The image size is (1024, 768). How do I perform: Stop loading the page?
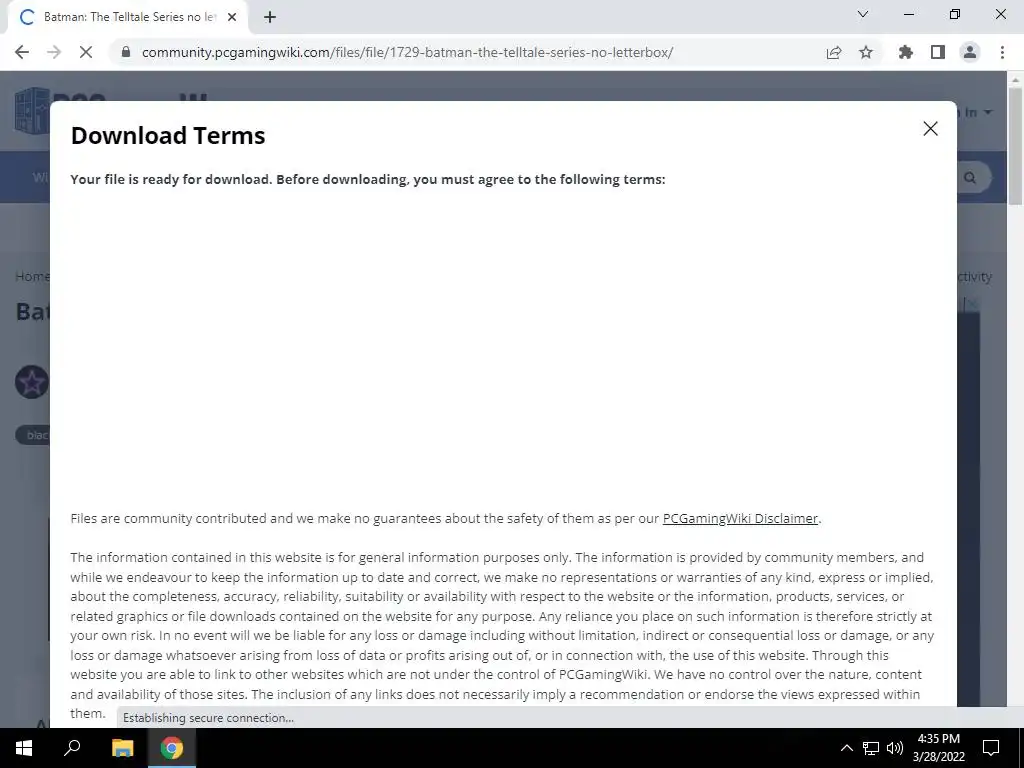86,52
